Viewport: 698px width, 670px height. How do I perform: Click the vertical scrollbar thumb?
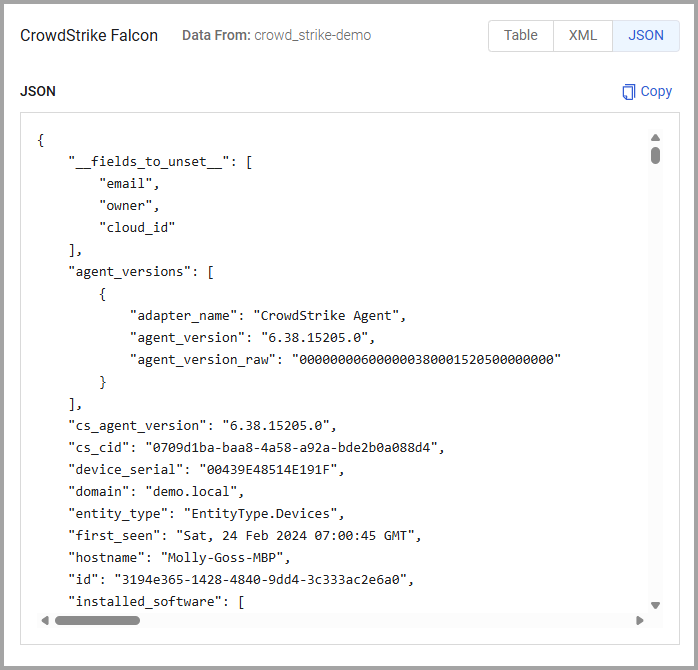[x=655, y=156]
